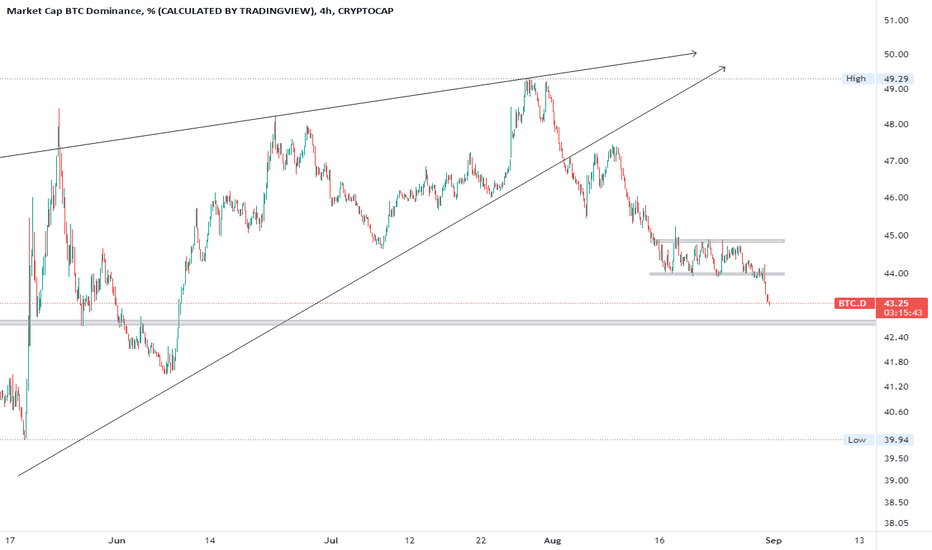This screenshot has width=932, height=550.
Task: Select the gray resistance bar near 45.00
Action: (718, 241)
